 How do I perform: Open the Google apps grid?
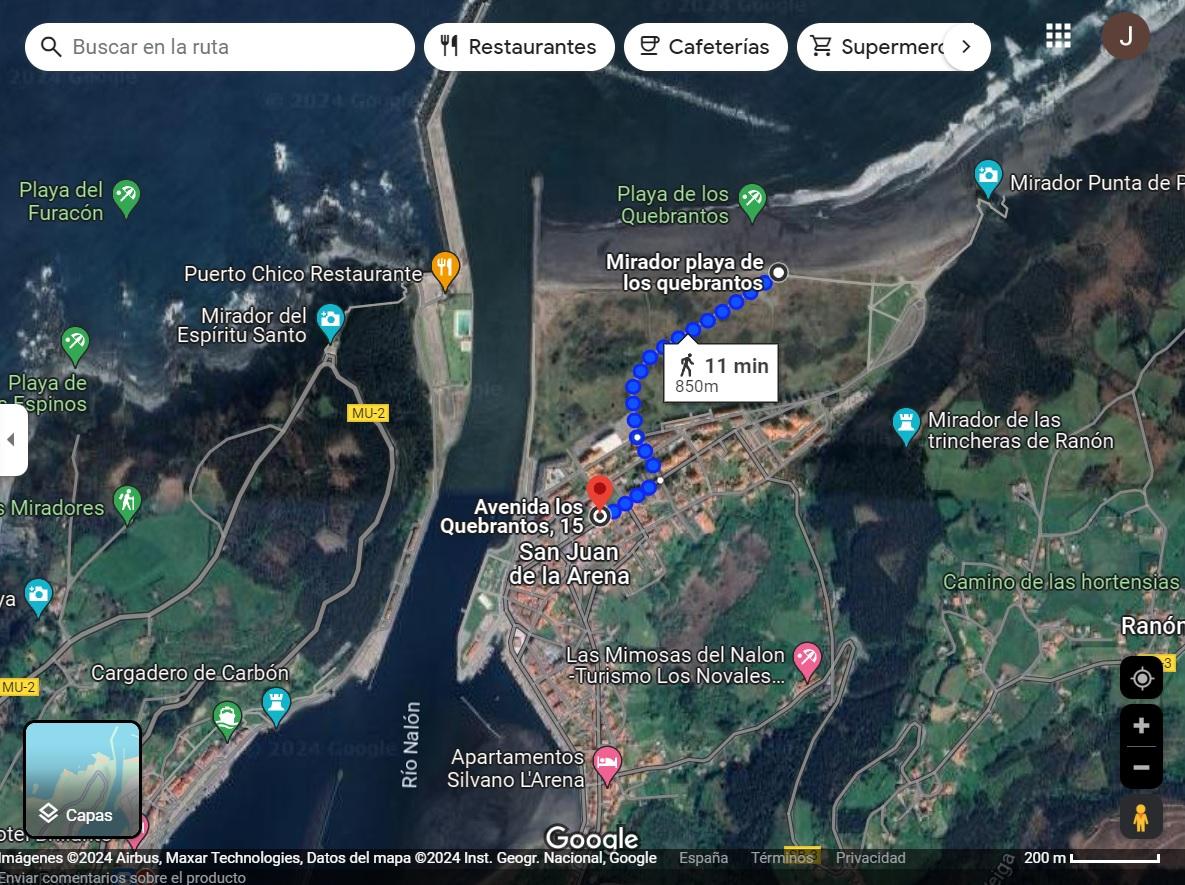pyautogui.click(x=1058, y=36)
